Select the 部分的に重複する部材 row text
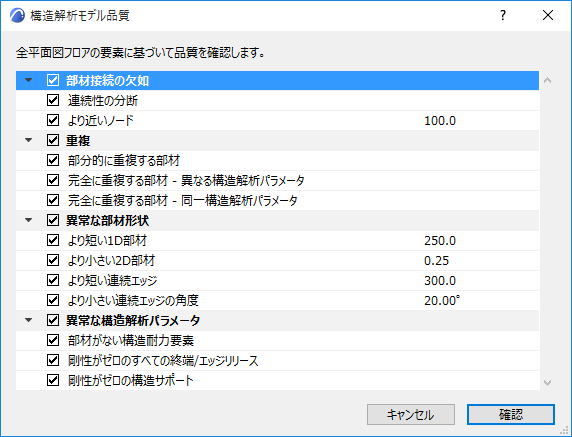This screenshot has width=572, height=437. coord(124,161)
